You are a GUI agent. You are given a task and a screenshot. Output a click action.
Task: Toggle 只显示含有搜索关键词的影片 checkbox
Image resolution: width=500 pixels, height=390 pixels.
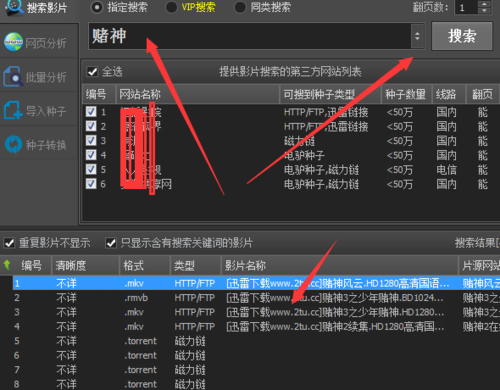[111, 243]
